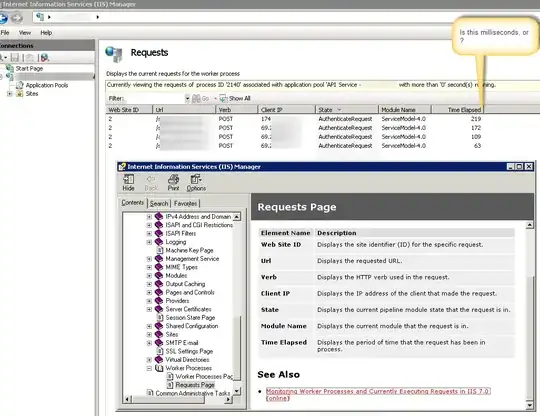Viewport: 540px width, 416px height.
Task: Expand ISAPI Filters topic
Action: (x=149, y=233)
